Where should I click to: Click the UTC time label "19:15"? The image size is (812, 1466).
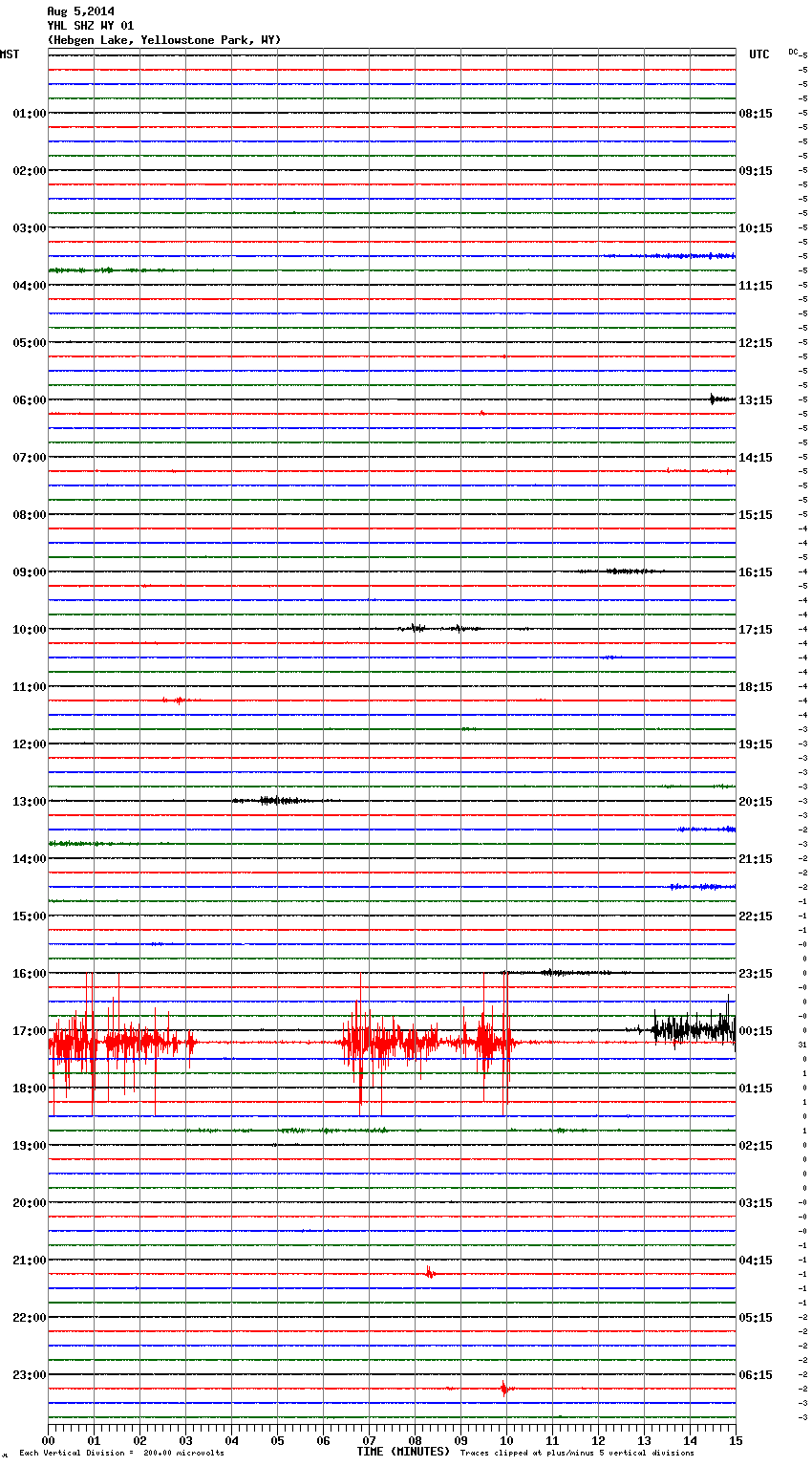(x=756, y=744)
